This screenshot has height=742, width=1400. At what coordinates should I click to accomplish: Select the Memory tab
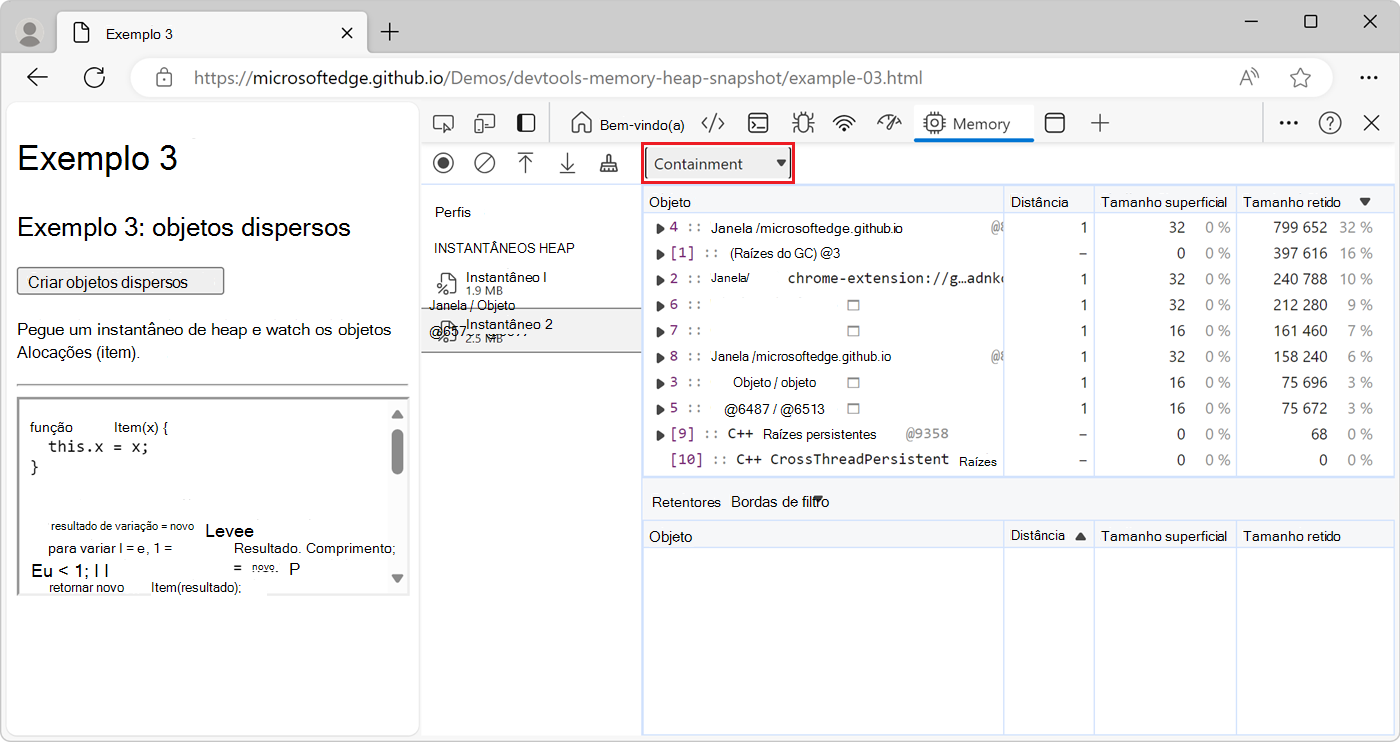coord(973,124)
